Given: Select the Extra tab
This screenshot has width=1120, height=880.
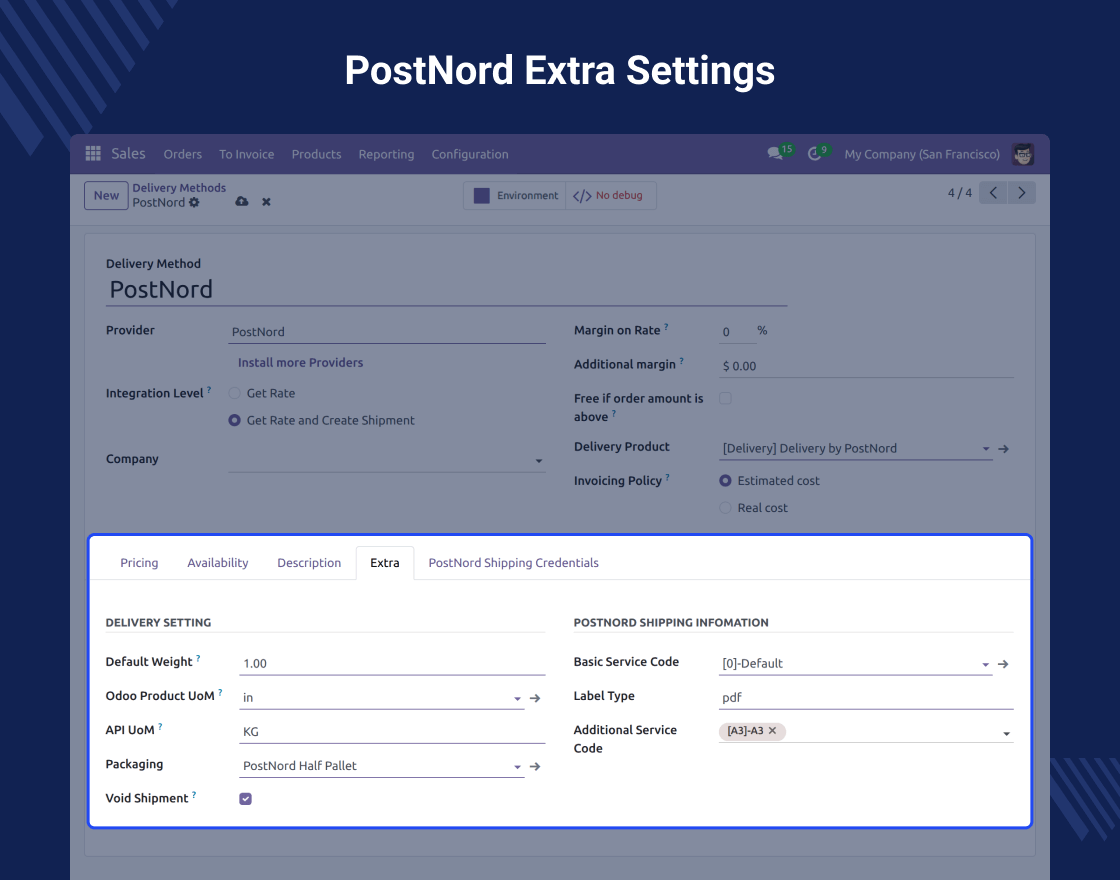Looking at the screenshot, I should (x=385, y=563).
